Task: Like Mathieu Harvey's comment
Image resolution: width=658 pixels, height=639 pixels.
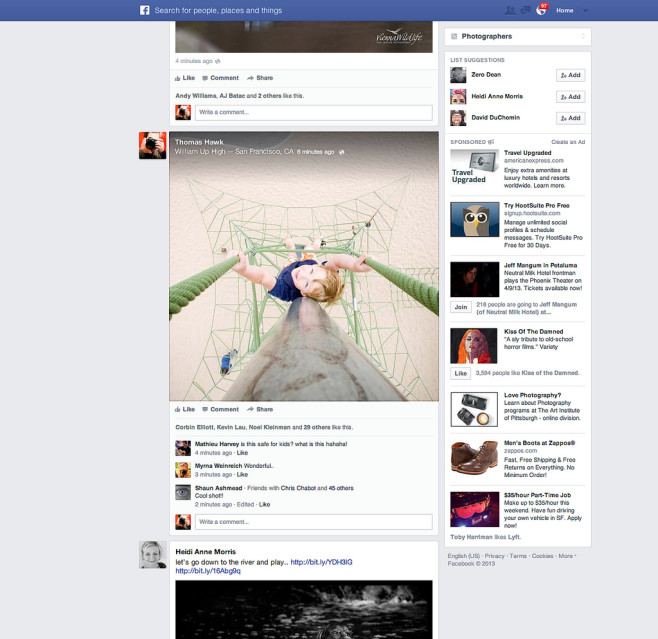Action: 242,453
